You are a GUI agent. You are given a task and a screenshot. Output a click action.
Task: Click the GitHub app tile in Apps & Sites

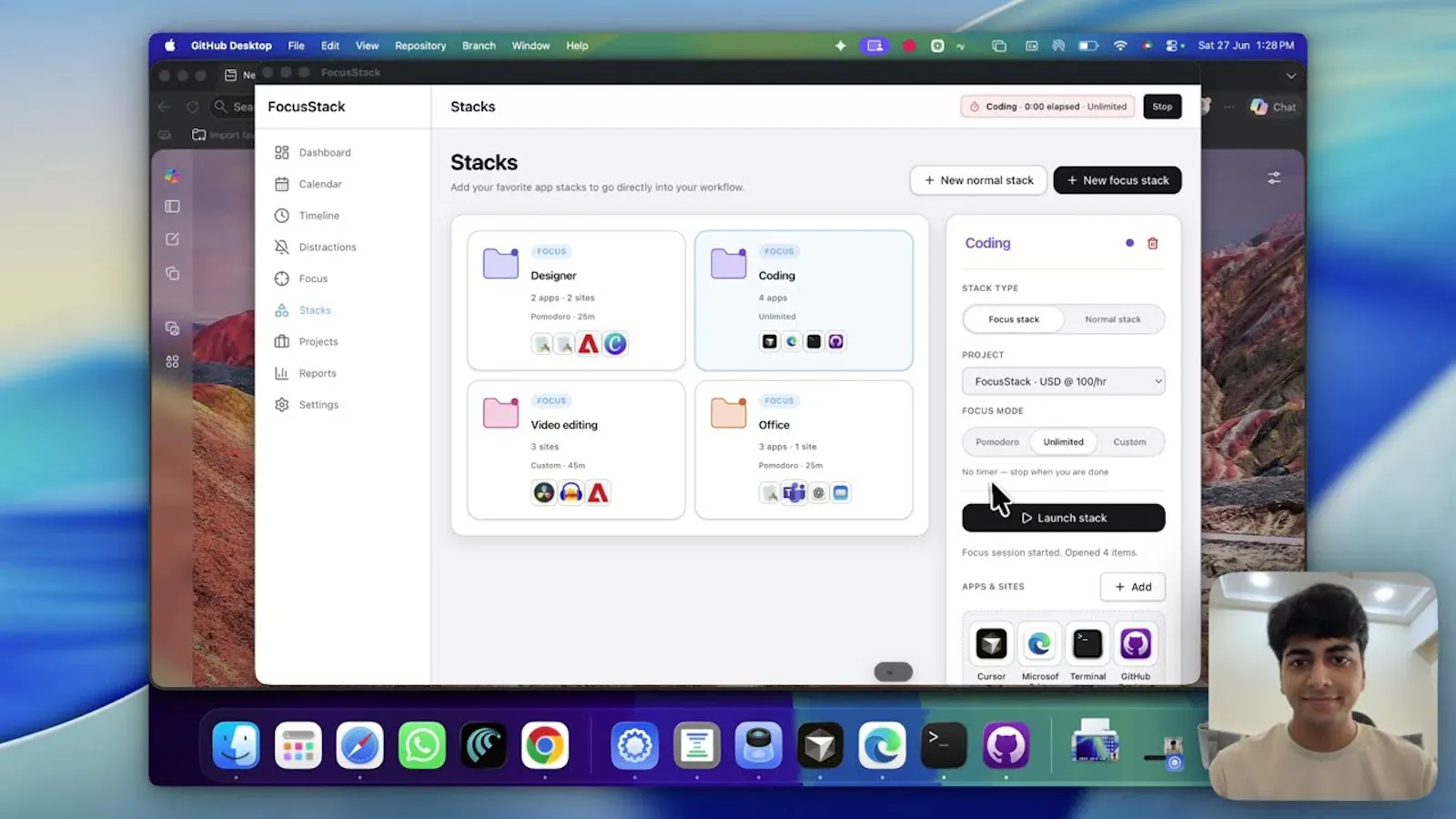pyautogui.click(x=1136, y=644)
